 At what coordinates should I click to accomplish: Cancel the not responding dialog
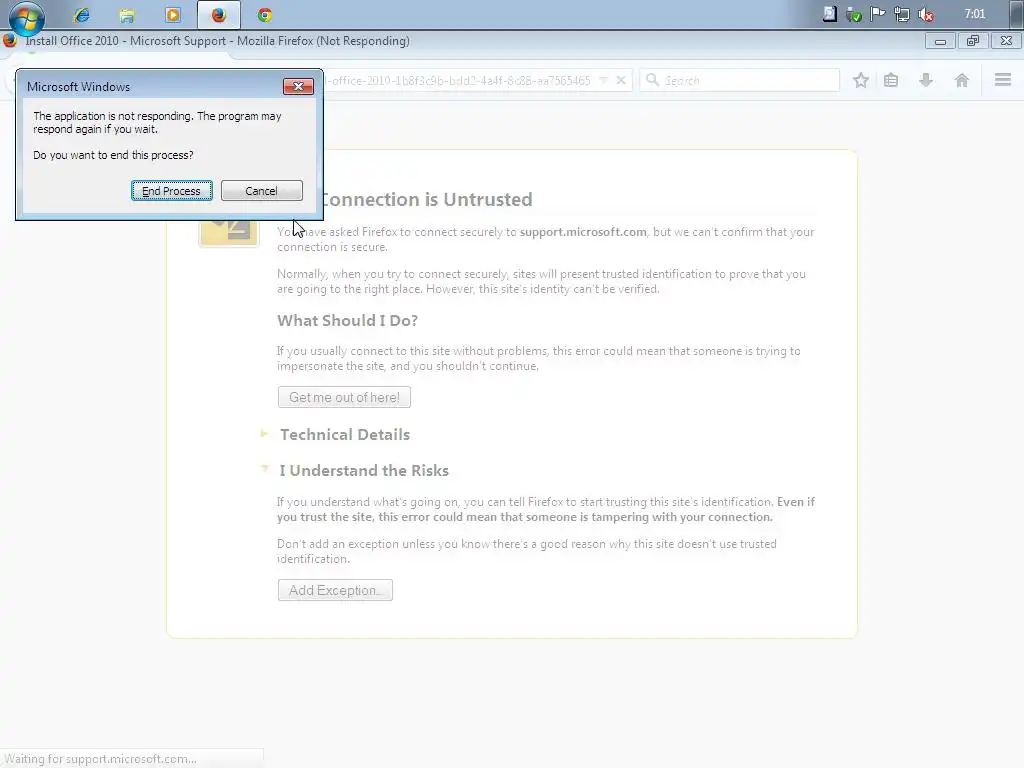coord(261,191)
